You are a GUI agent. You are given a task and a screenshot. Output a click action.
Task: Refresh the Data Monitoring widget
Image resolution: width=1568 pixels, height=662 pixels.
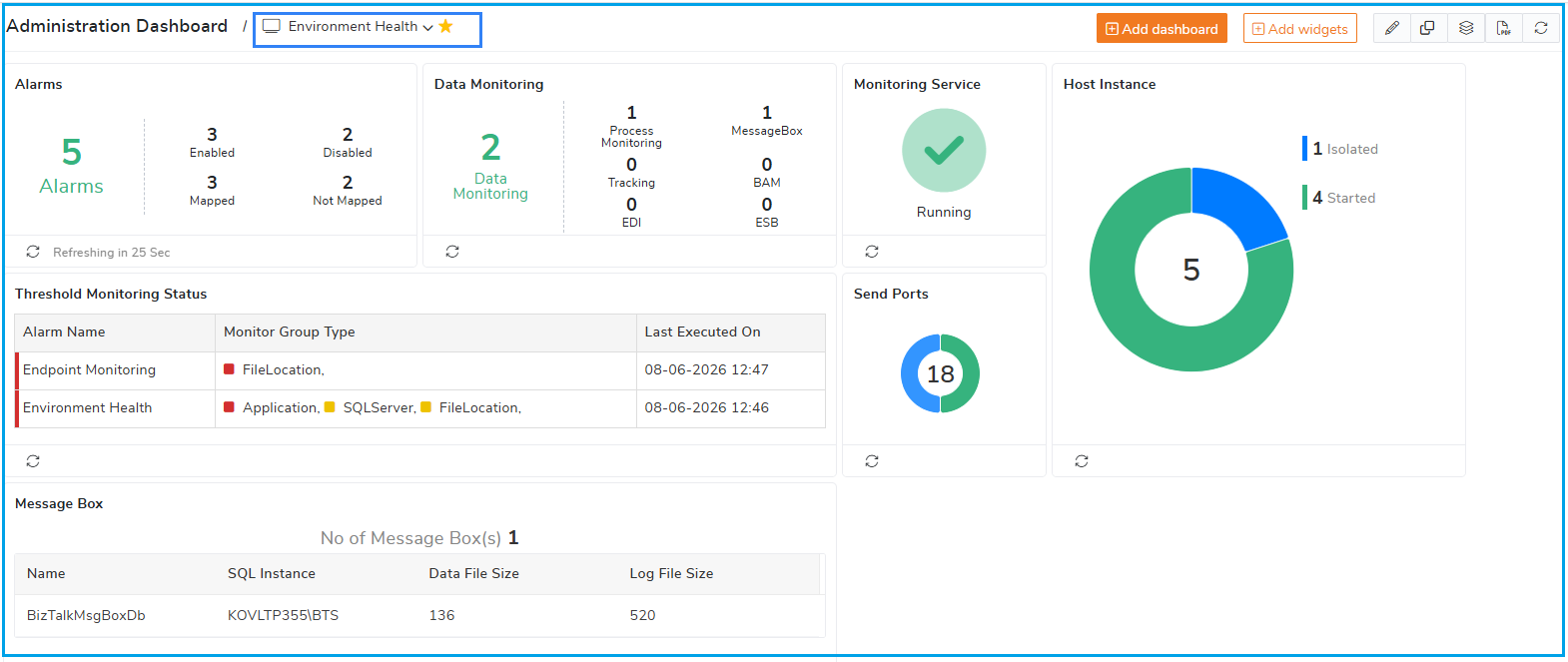[x=452, y=252]
